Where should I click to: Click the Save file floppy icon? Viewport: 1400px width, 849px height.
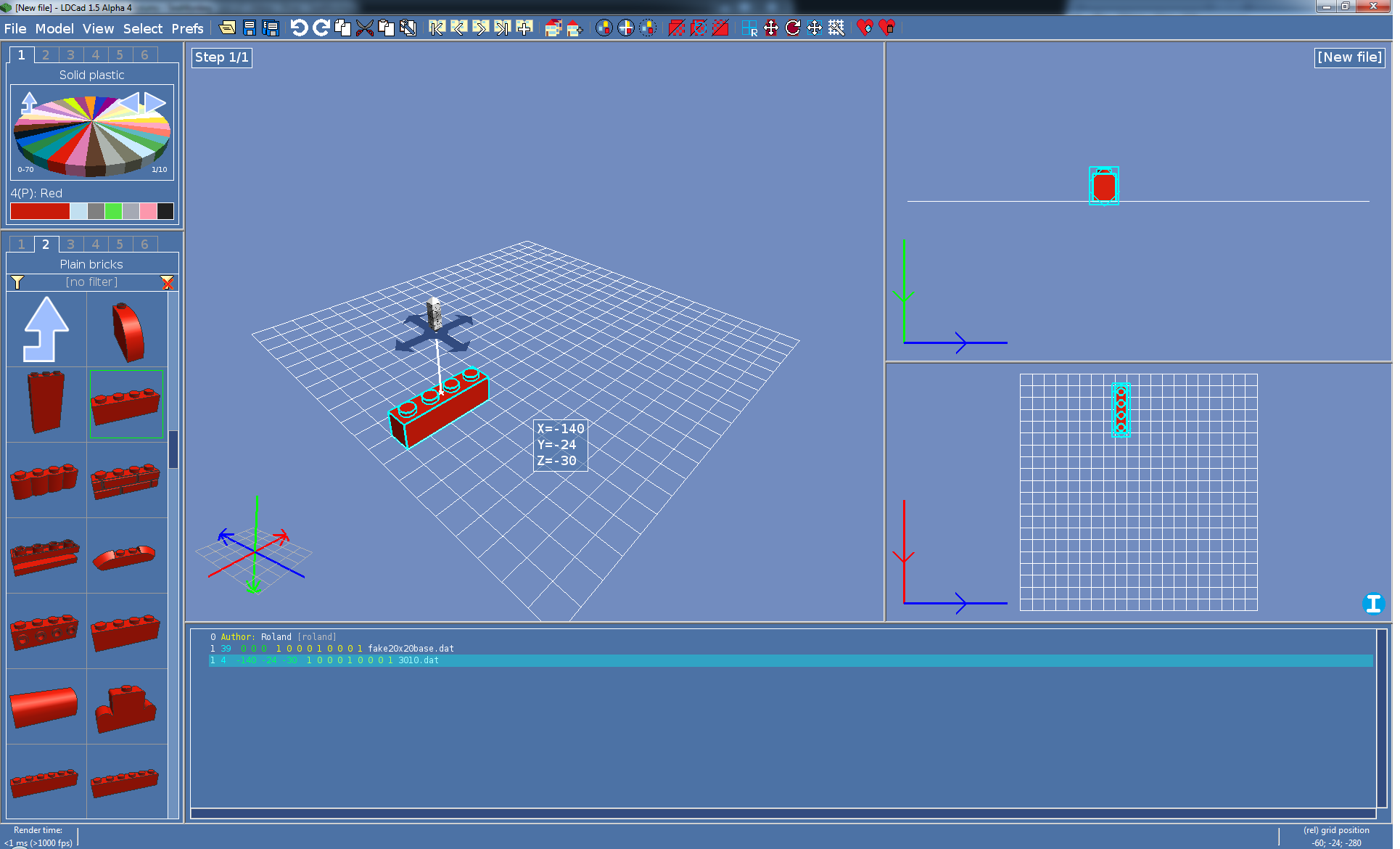point(250,28)
